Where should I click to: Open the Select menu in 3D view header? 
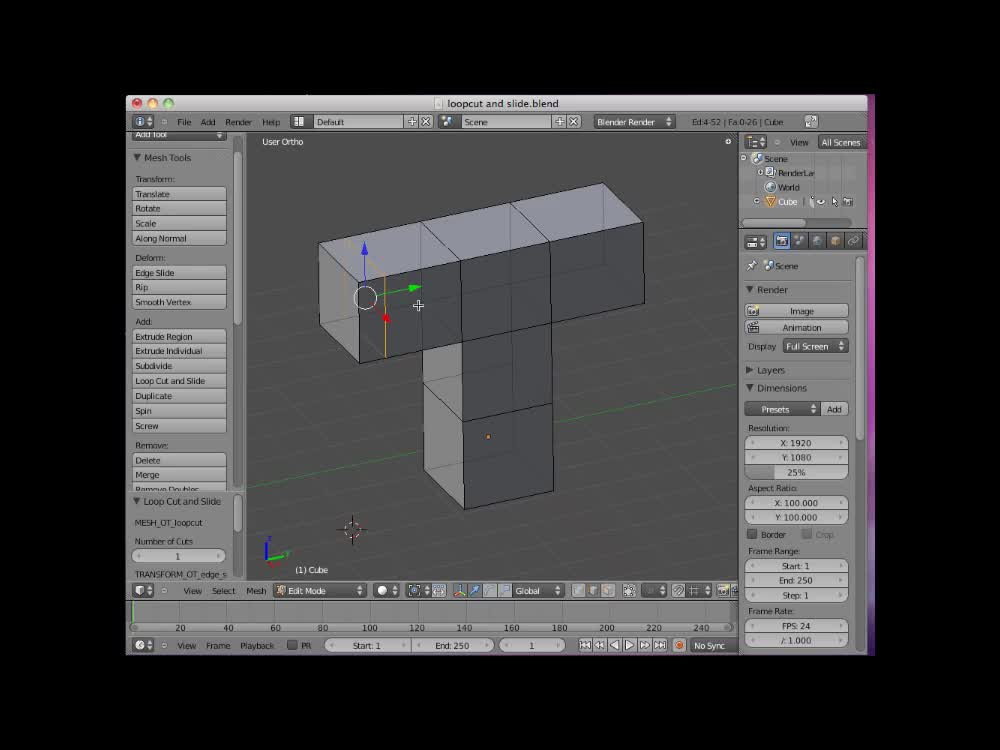(x=223, y=591)
